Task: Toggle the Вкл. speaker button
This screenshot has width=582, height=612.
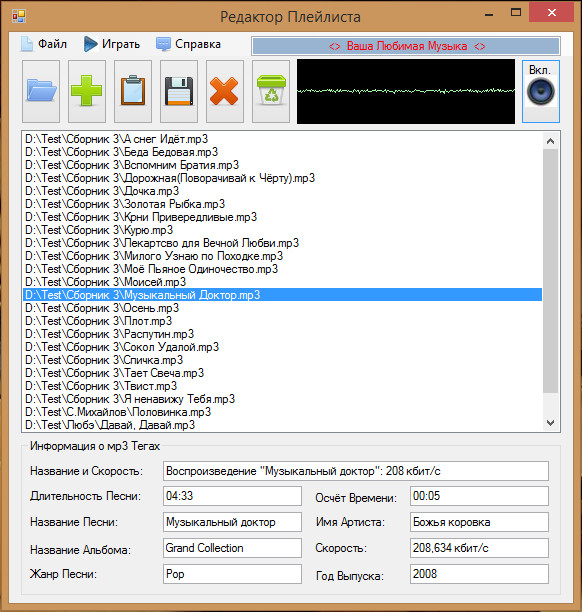Action: (541, 91)
